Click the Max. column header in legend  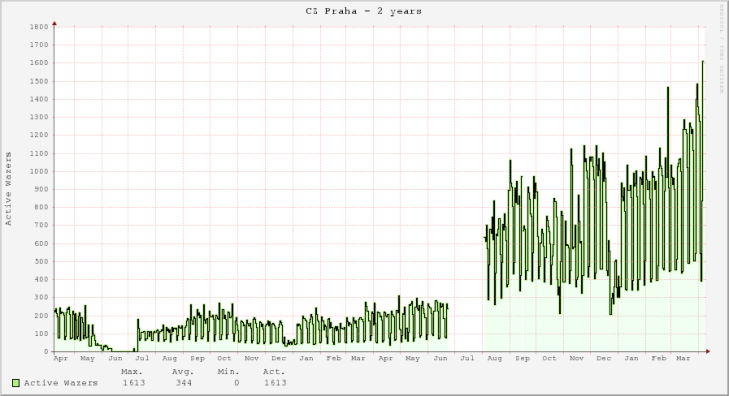click(x=132, y=372)
